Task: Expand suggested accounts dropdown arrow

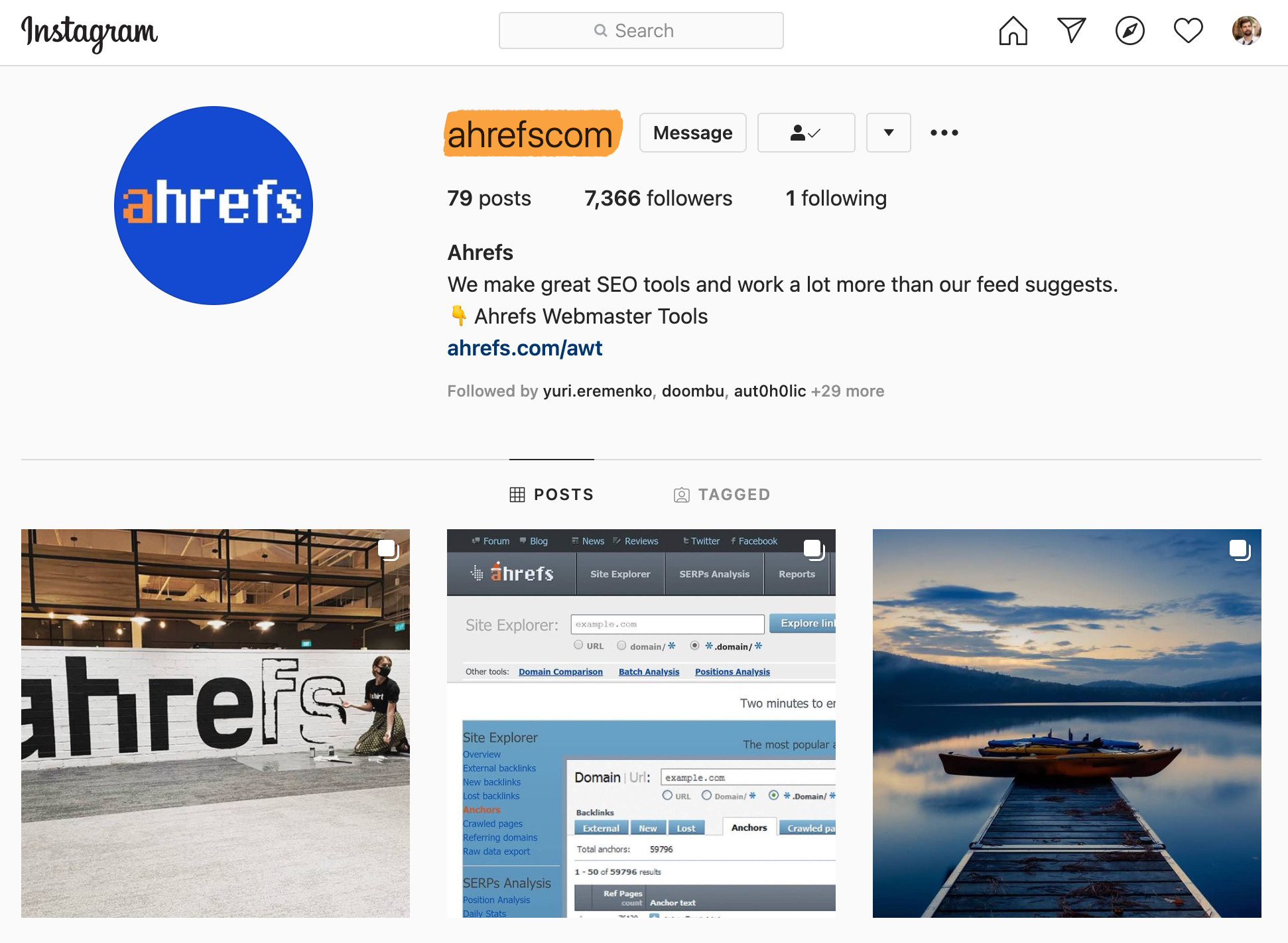Action: tap(888, 133)
